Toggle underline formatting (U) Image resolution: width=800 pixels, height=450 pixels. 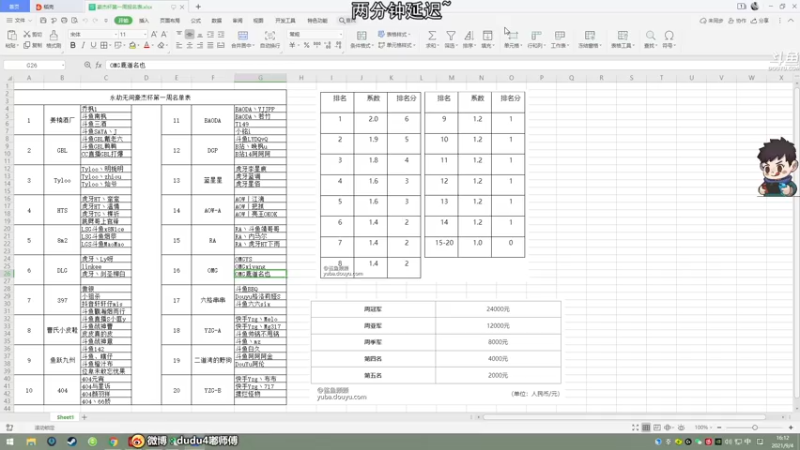tap(93, 45)
